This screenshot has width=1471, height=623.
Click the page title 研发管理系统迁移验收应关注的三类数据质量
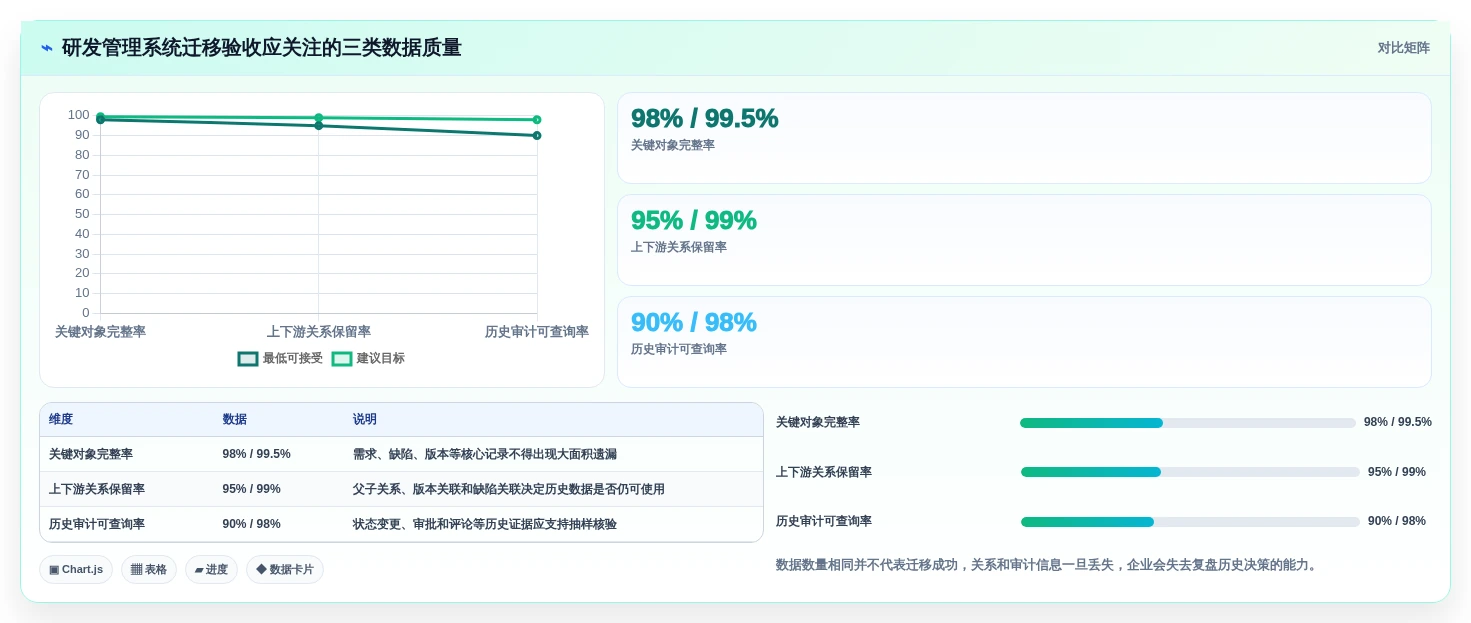(262, 48)
